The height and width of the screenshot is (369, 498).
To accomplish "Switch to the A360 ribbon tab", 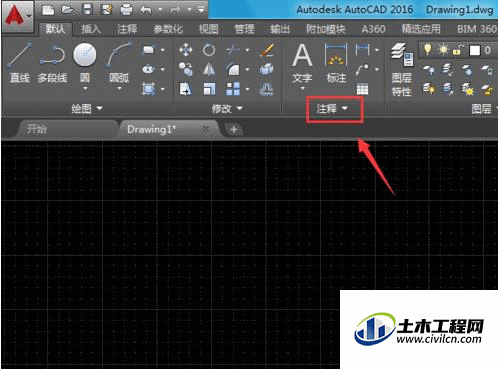I will 373,29.
